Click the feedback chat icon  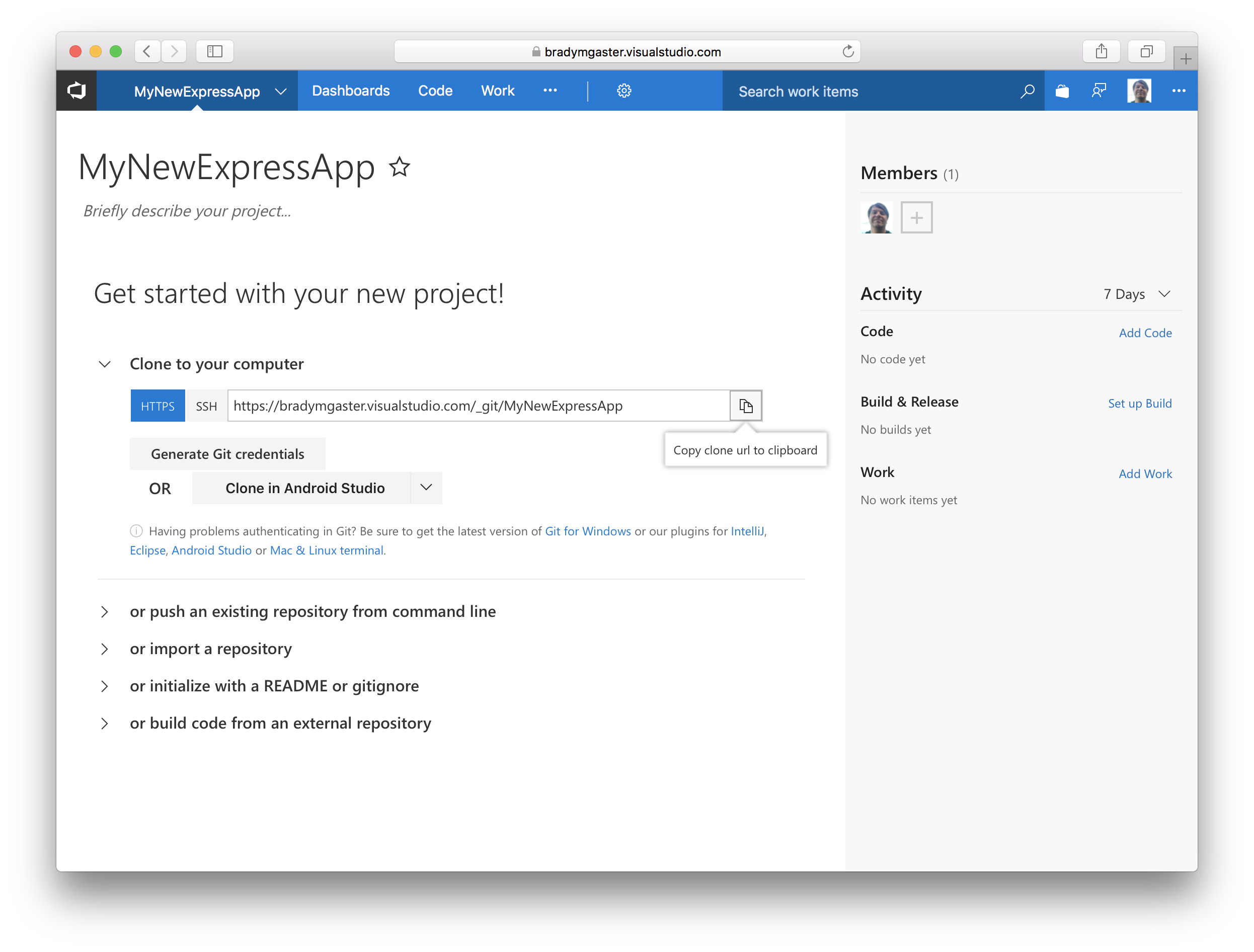[x=1099, y=91]
